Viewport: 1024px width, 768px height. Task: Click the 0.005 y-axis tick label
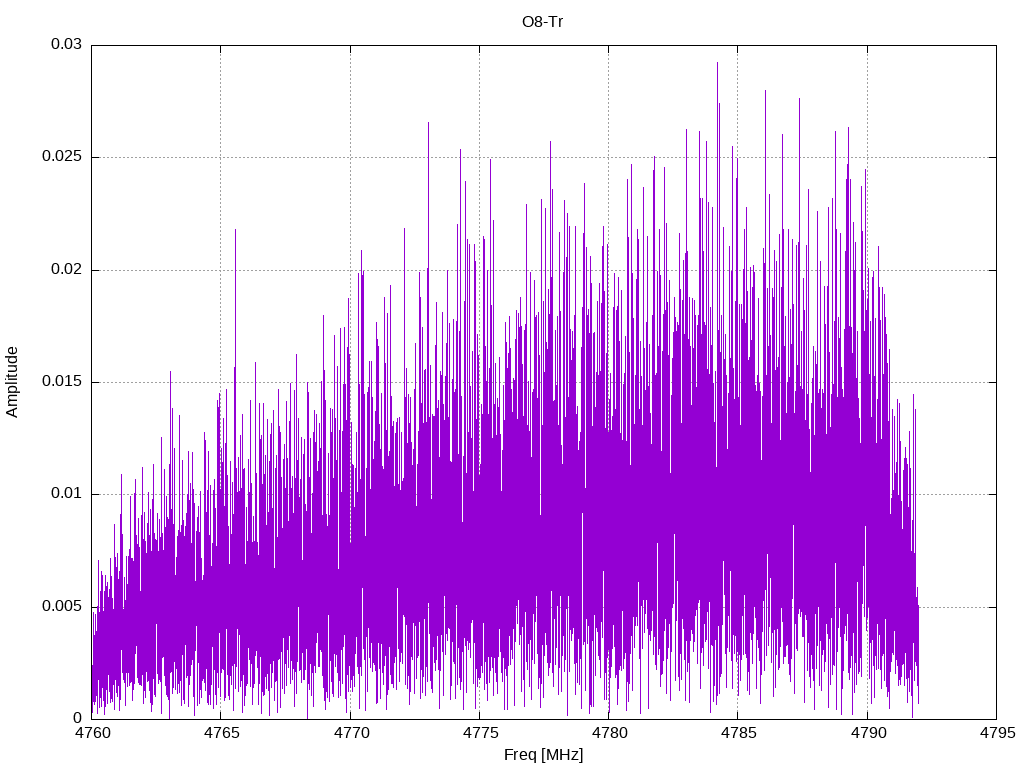(x=62, y=606)
